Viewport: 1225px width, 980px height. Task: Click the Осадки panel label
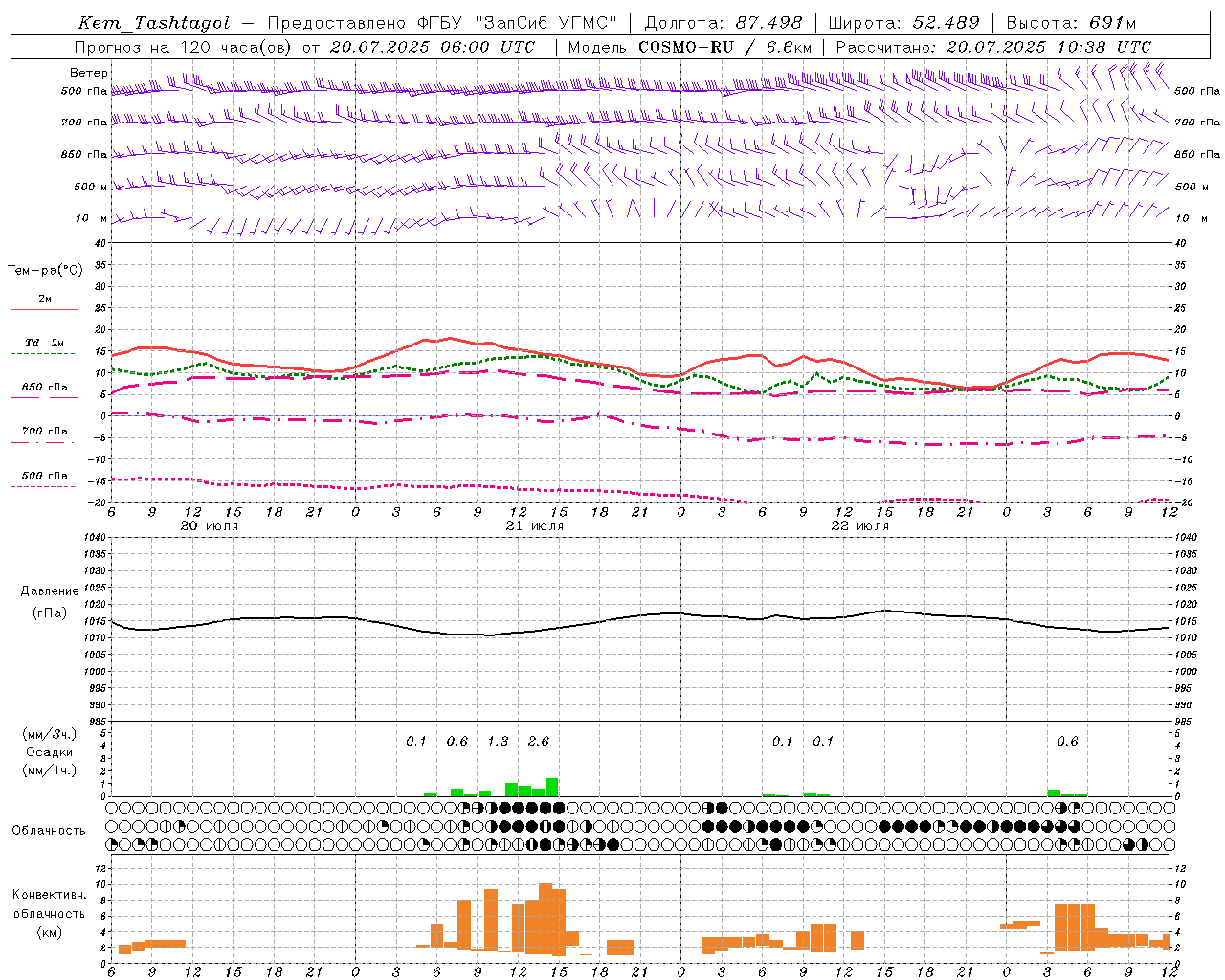(x=49, y=752)
